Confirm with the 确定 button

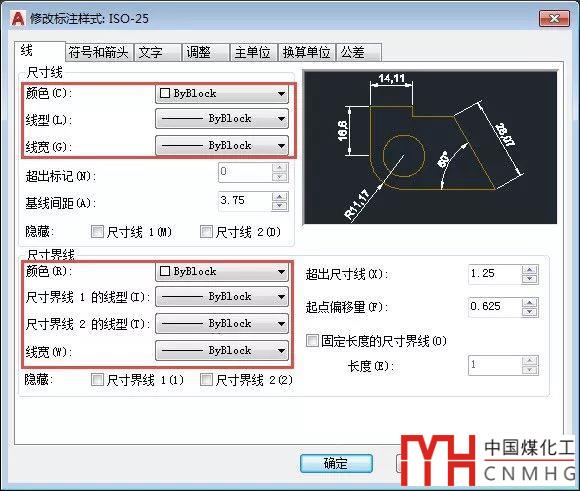point(336,463)
